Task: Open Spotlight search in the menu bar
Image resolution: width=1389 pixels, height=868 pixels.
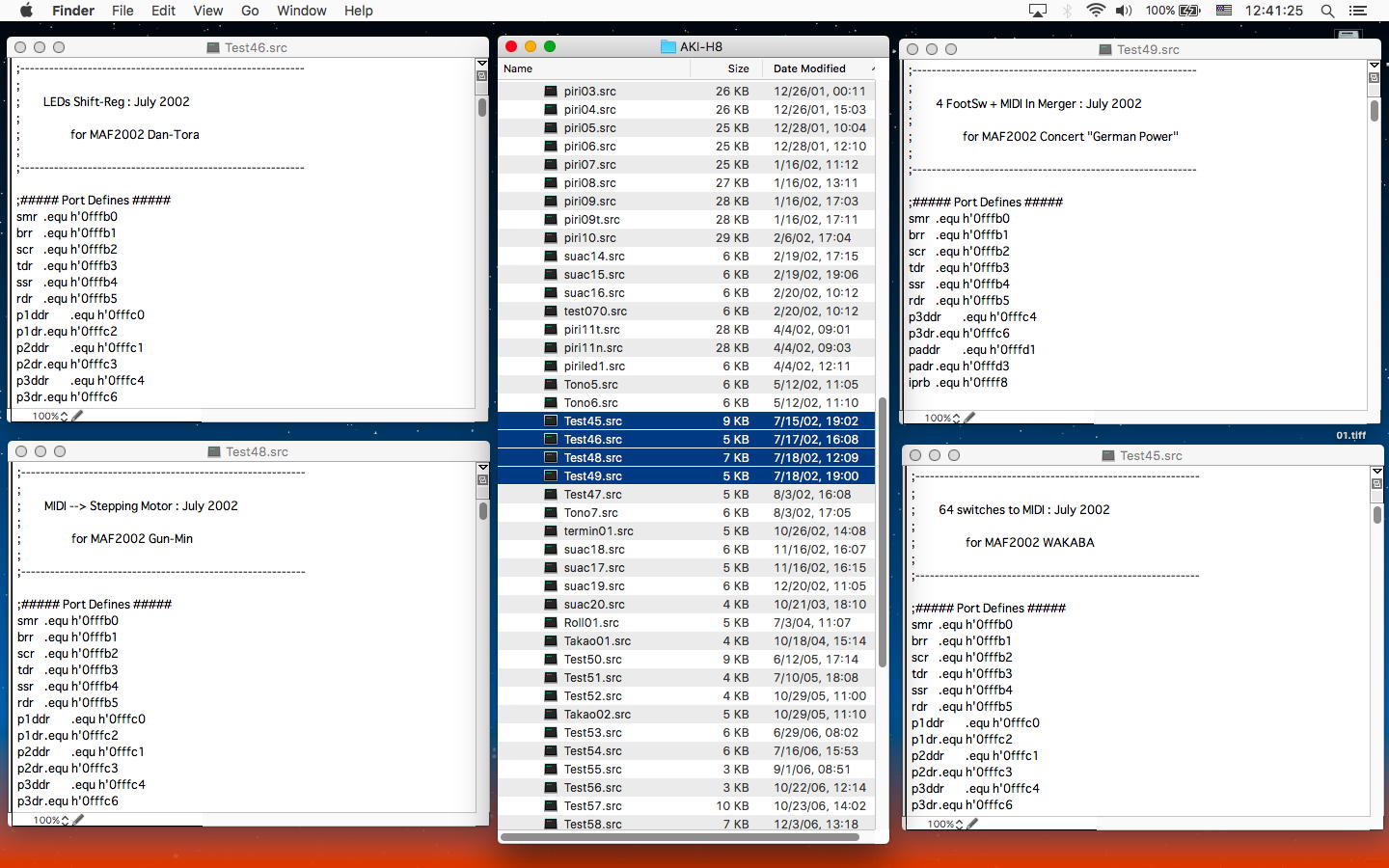Action: (x=1327, y=11)
